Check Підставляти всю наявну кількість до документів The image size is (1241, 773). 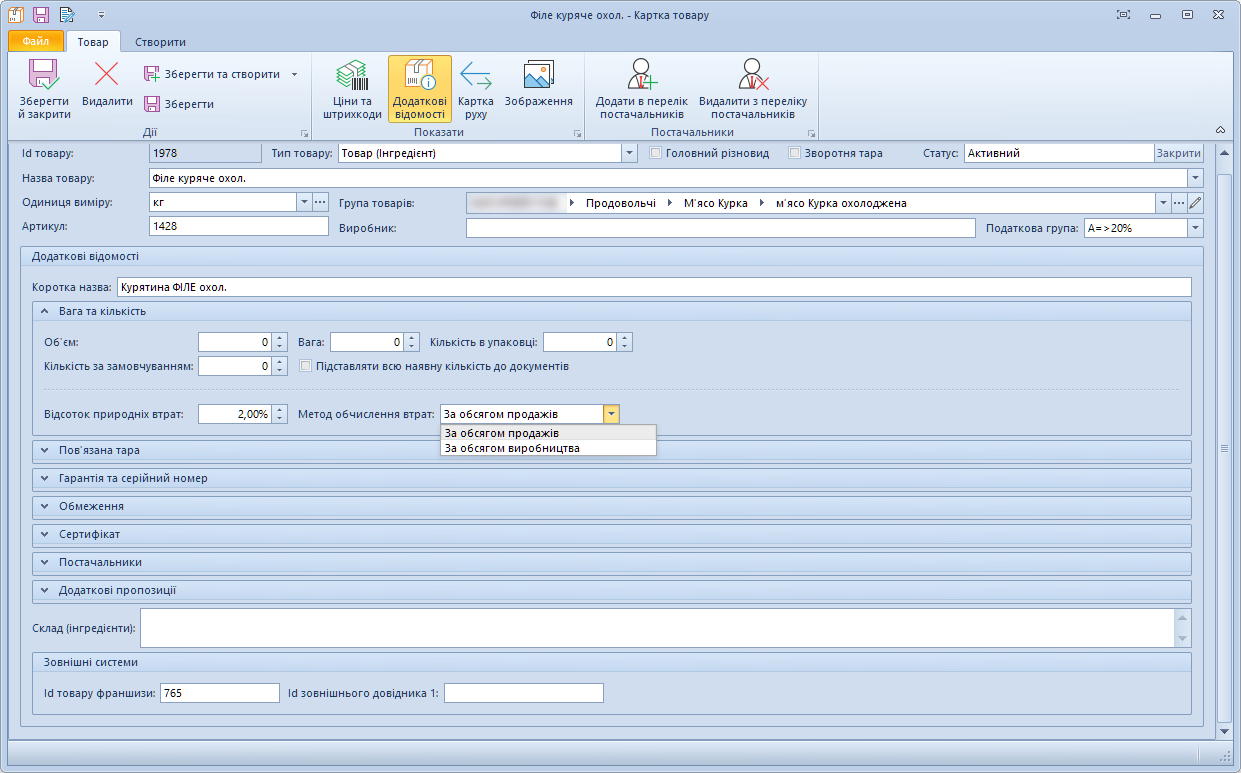[x=306, y=366]
